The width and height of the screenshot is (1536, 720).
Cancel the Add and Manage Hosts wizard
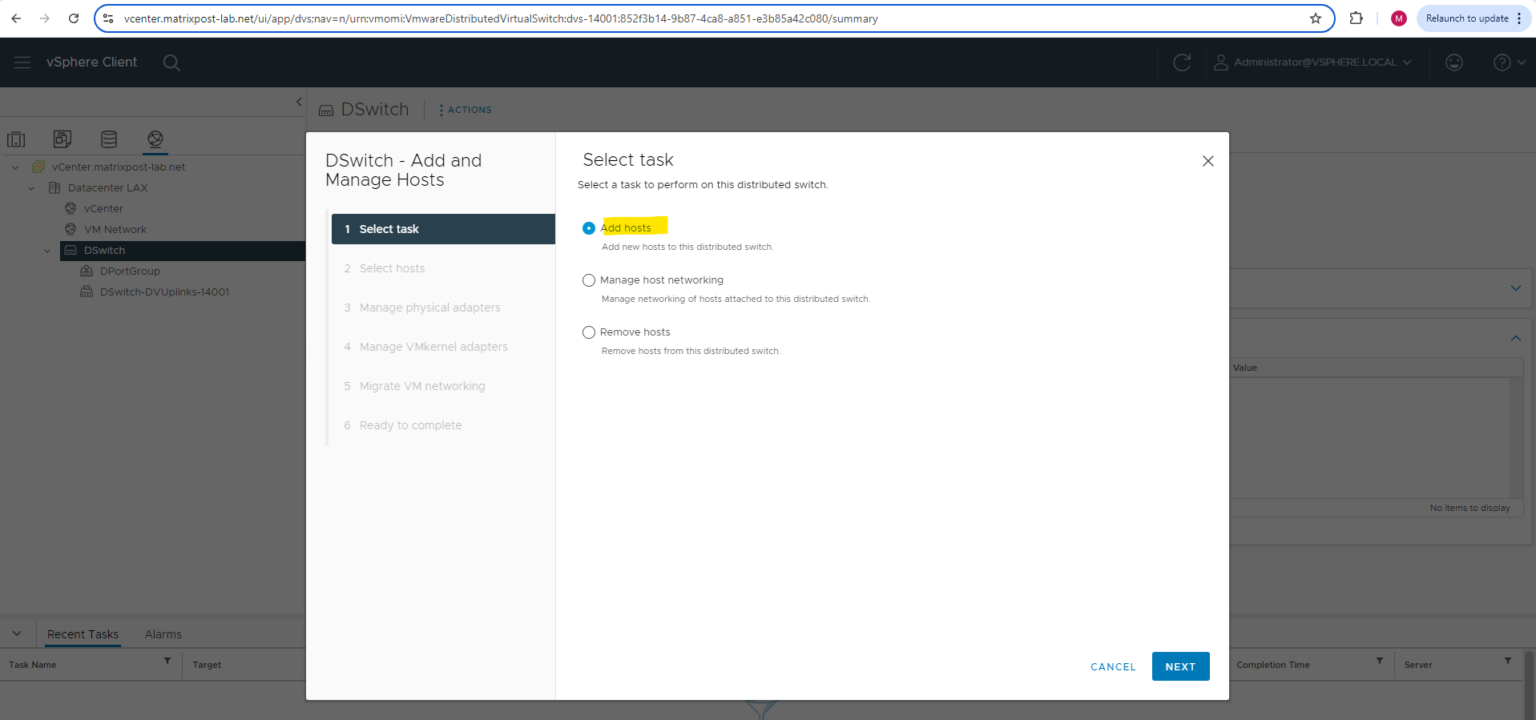1112,666
